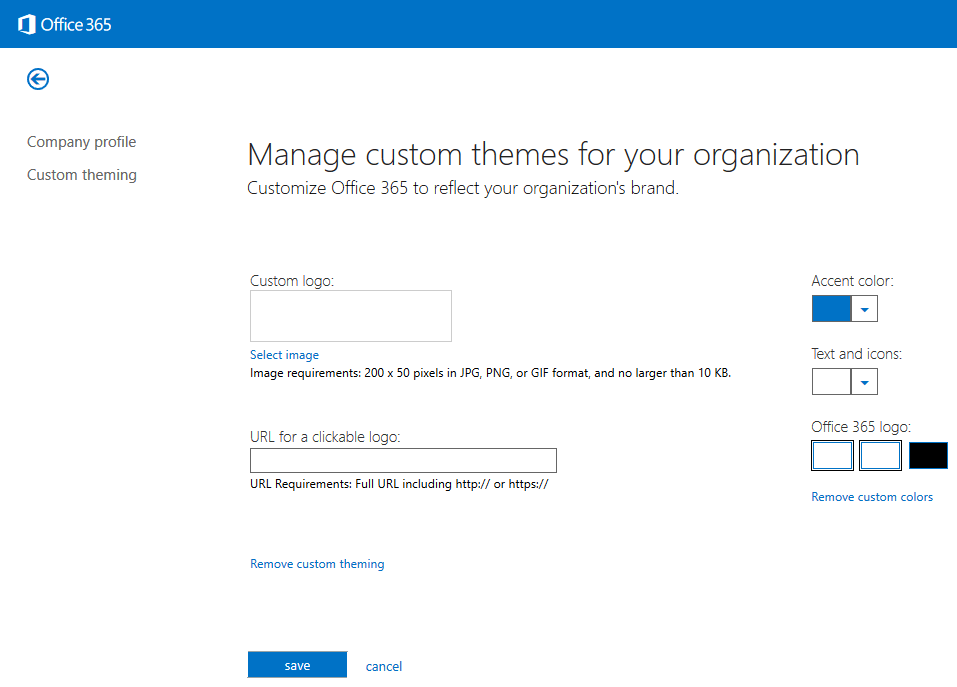Select the black Office 365 logo swatch
The image size is (957, 687).
pos(928,456)
